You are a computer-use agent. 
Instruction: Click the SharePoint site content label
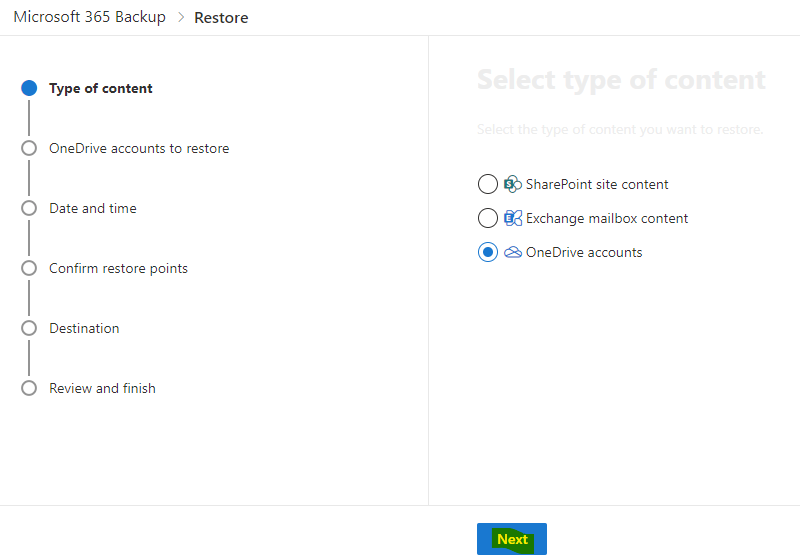tap(597, 184)
